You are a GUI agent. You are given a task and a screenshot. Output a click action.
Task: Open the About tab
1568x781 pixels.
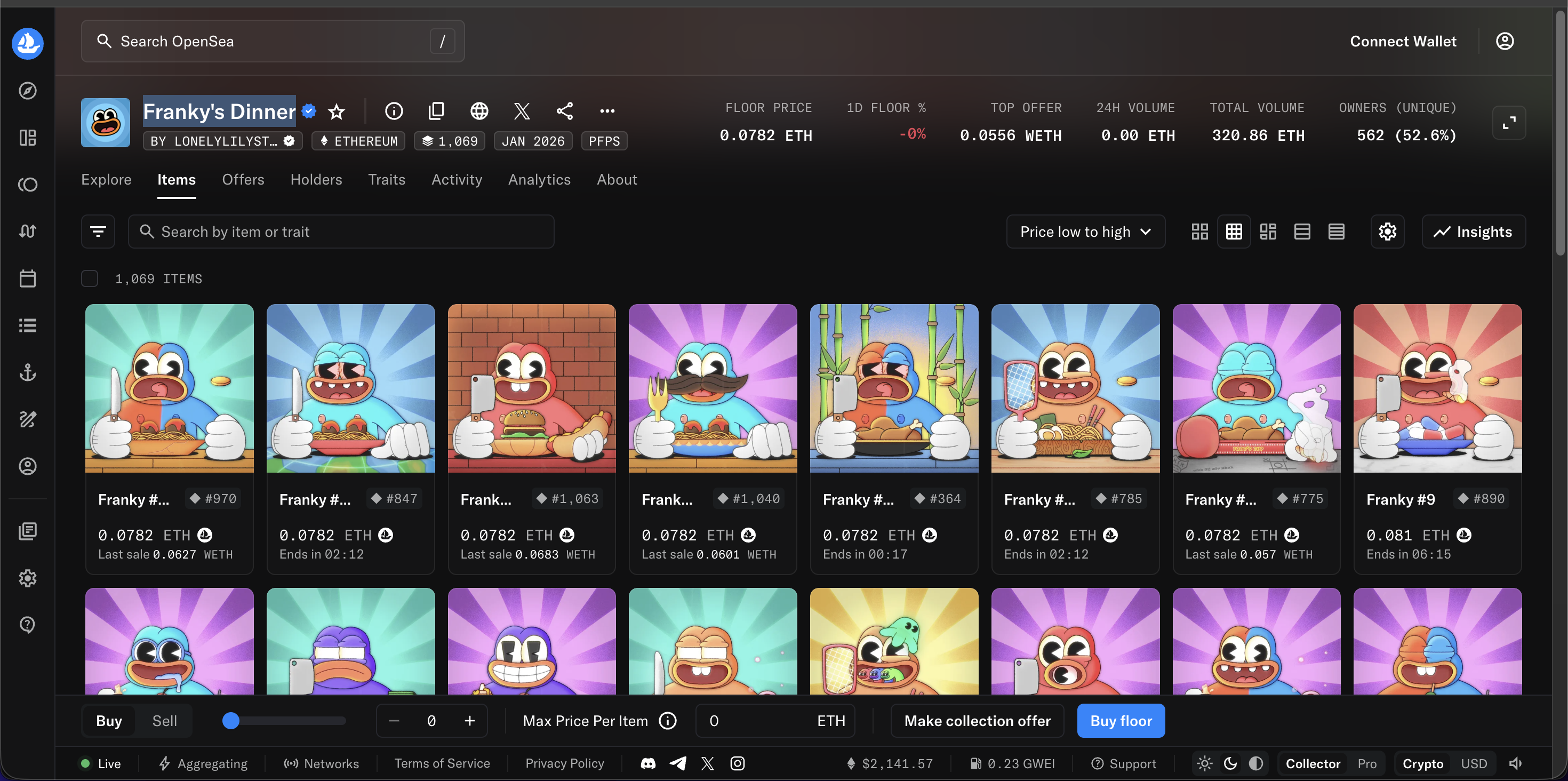[617, 180]
